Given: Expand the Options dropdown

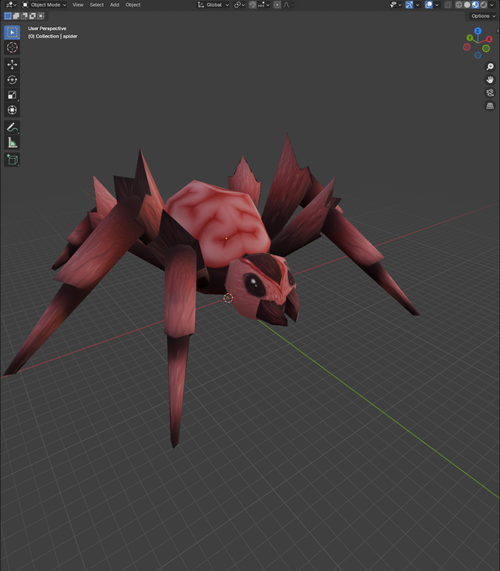Looking at the screenshot, I should coord(483,16).
